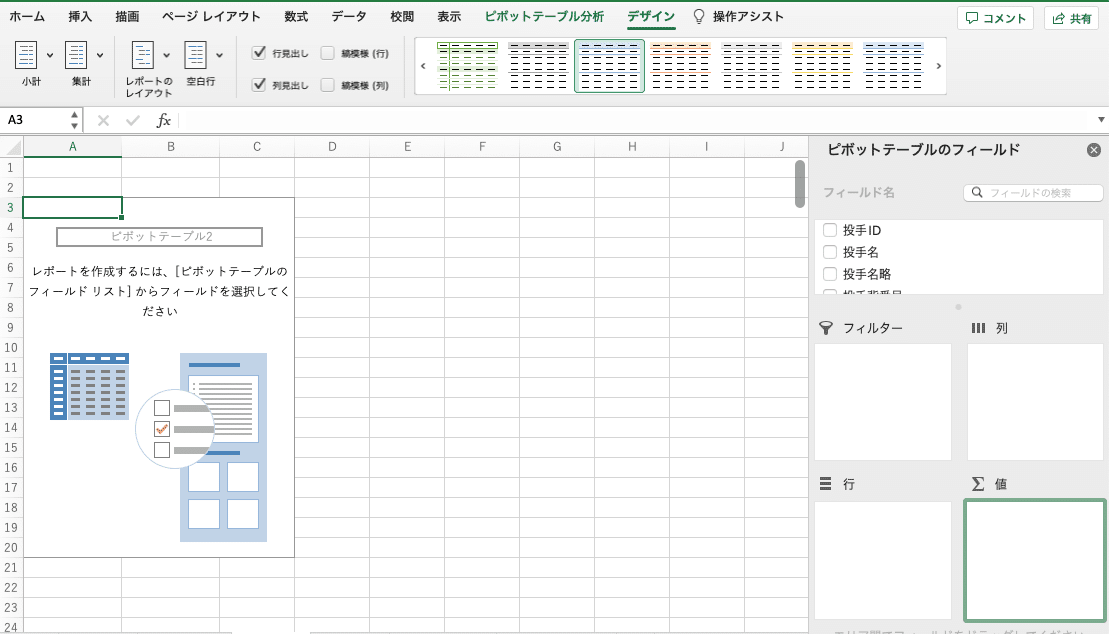This screenshot has width=1109, height=634.
Task: Open the 集計 dropdown arrow
Action: pos(100,55)
